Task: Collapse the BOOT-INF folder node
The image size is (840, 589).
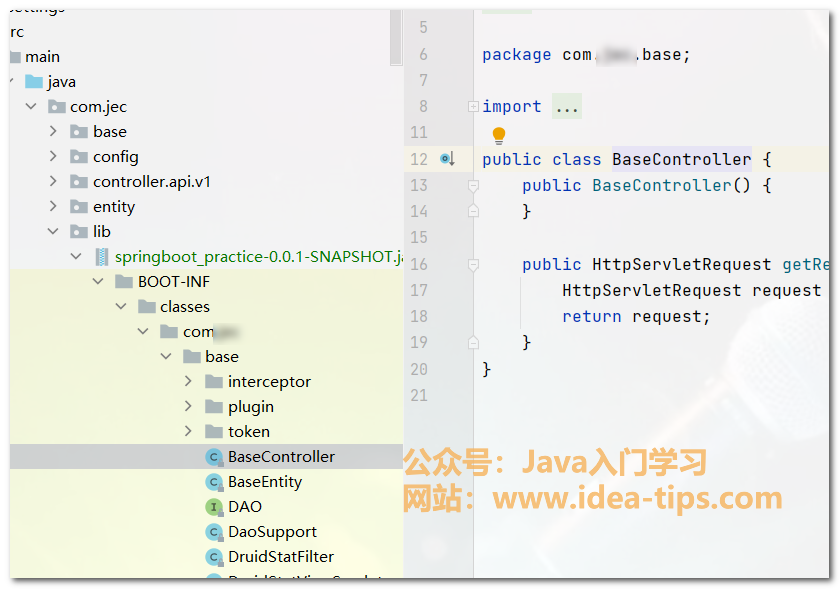Action: tap(98, 281)
